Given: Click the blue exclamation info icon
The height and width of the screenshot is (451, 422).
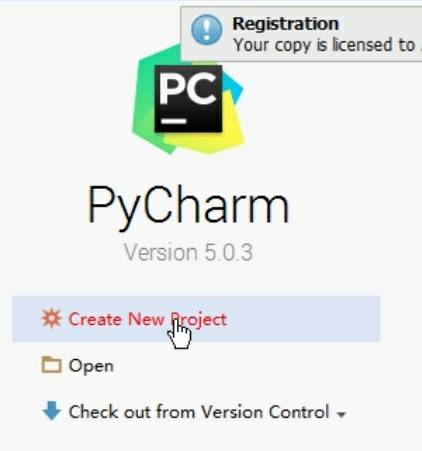Looking at the screenshot, I should [207, 30].
